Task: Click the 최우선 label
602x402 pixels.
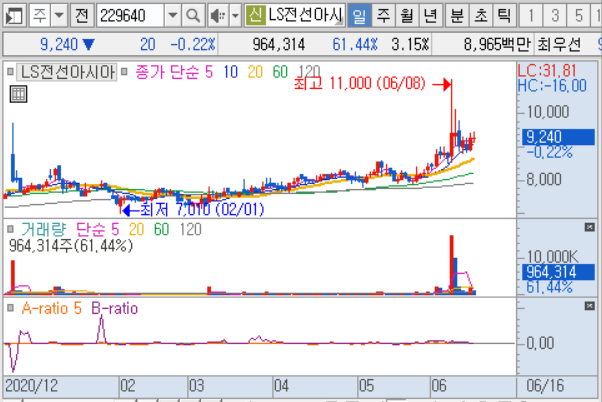Action: [x=559, y=45]
